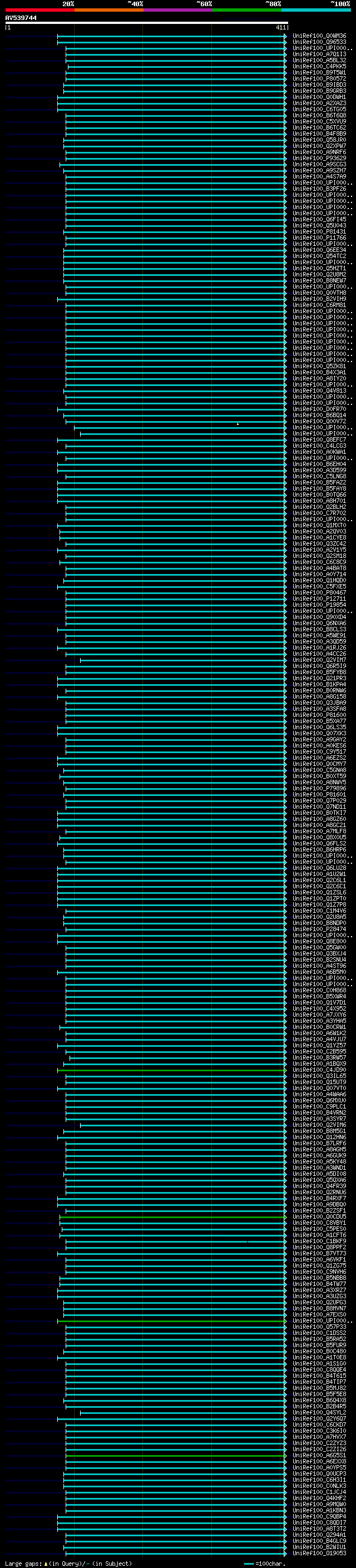Select the UniRef100_B9GRB3 label
Image resolution: width=356 pixels, height=1568 pixels.
coord(319,91)
